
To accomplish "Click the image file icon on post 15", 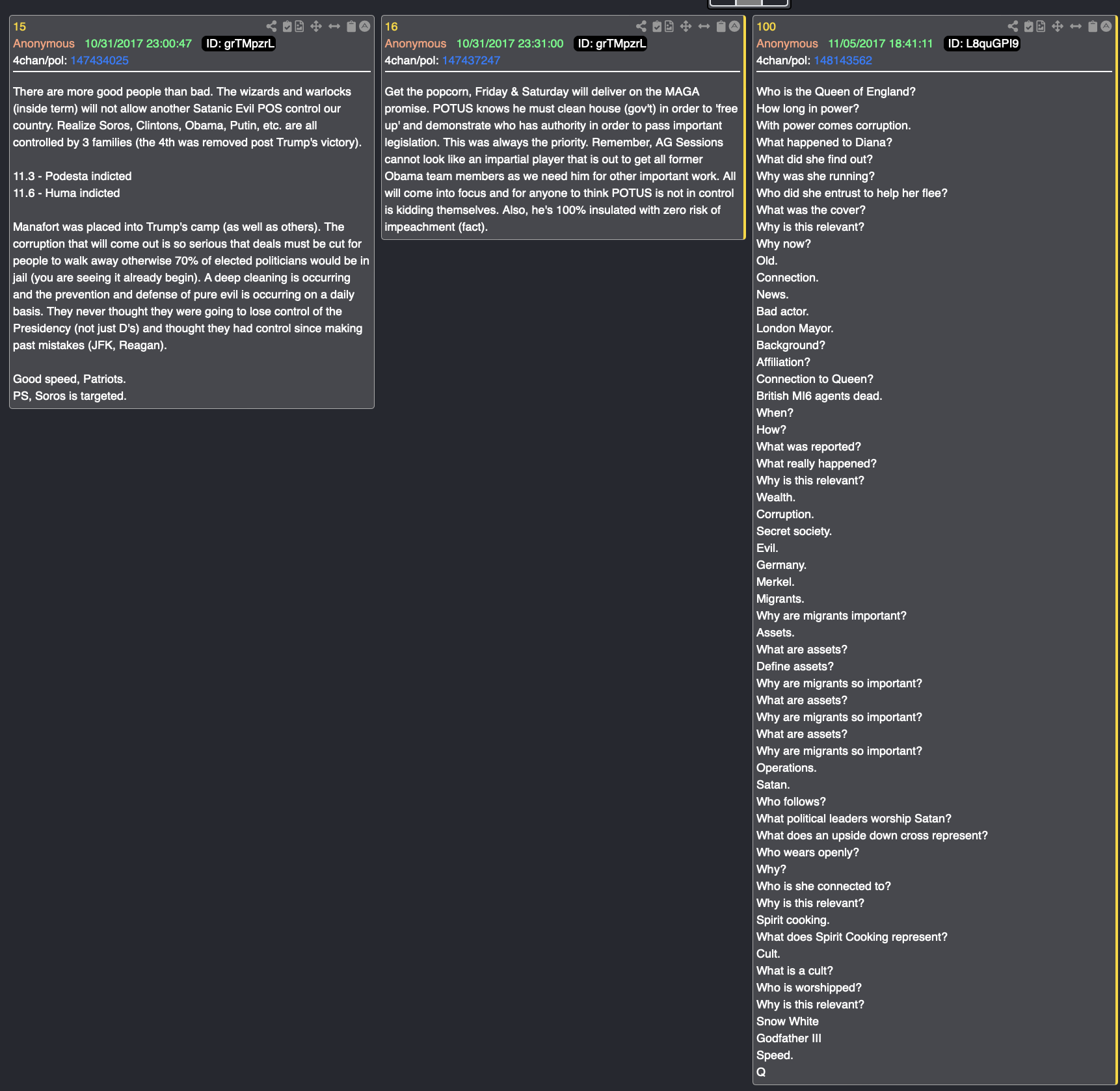I will tap(299, 27).
